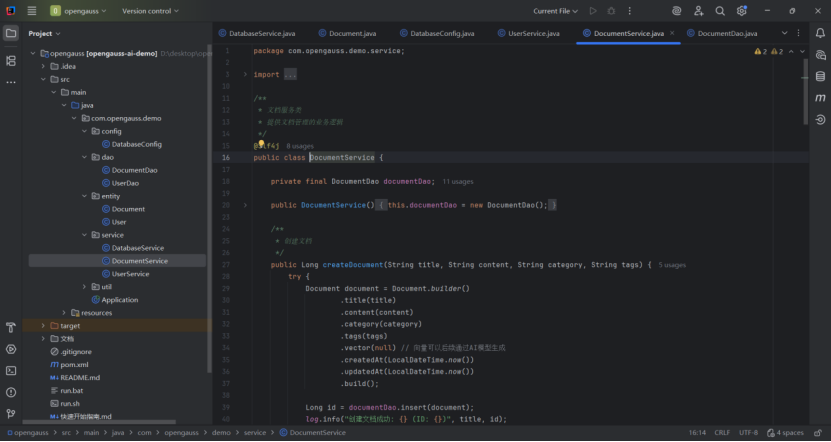This screenshot has height=442, width=831.
Task: Open the Build hammer tool window
Action: click(x=11, y=328)
